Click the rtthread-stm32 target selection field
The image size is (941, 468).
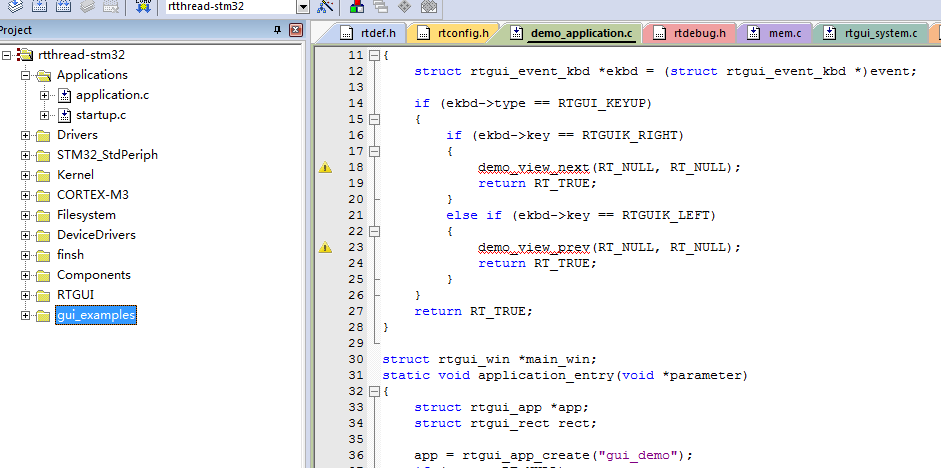point(231,7)
